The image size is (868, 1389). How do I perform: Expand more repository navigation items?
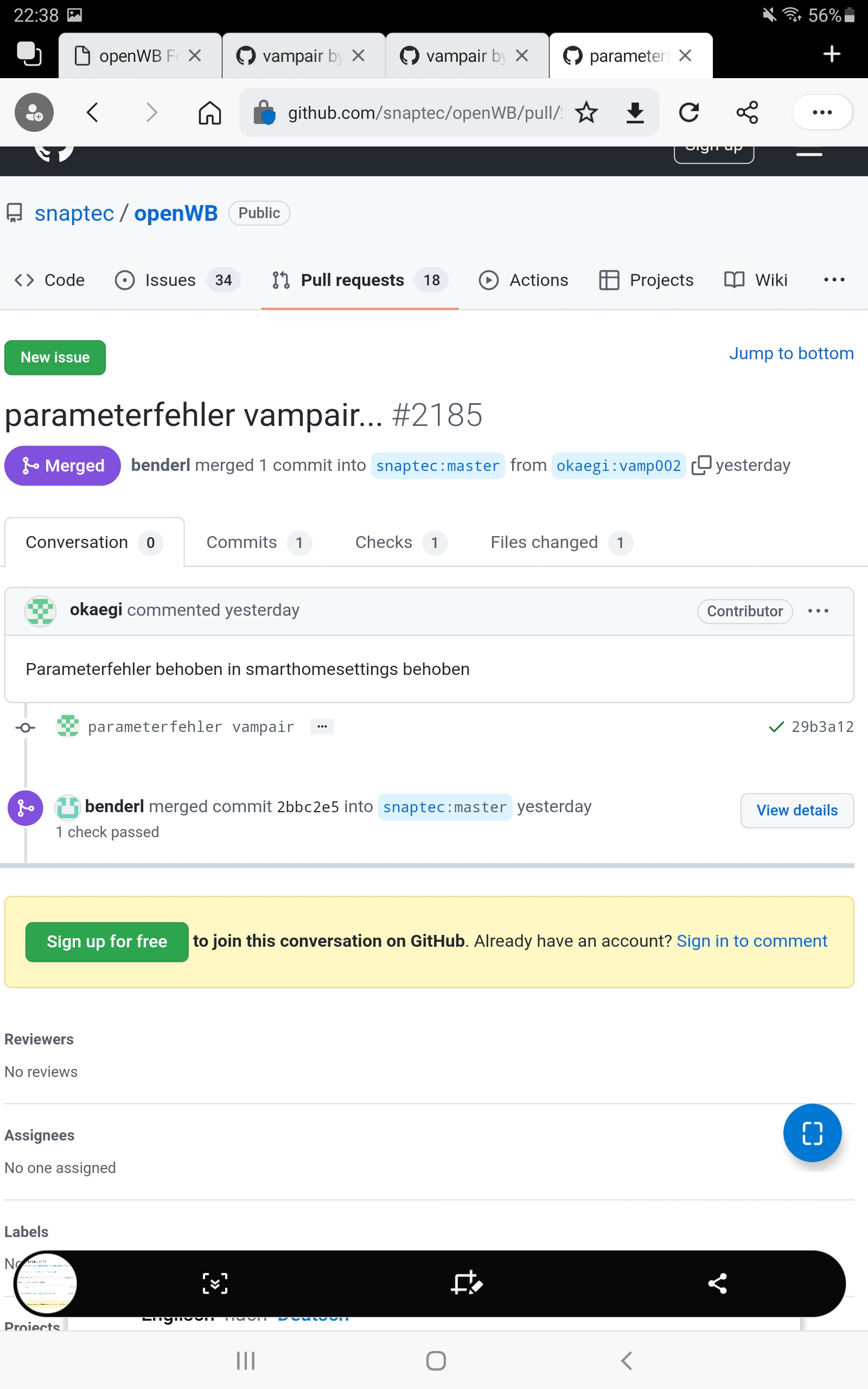[834, 280]
